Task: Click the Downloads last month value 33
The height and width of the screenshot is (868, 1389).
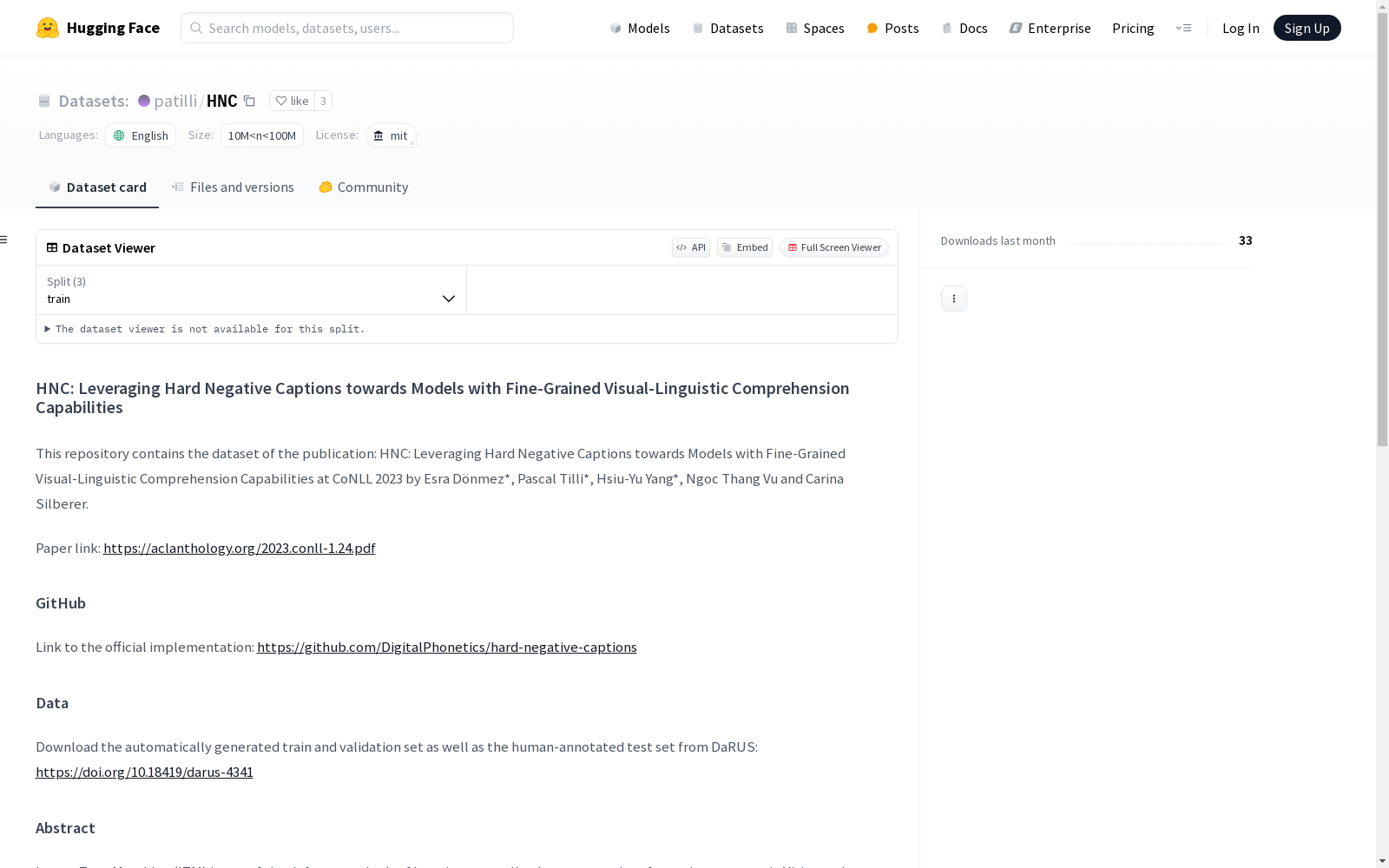Action: [x=1246, y=240]
